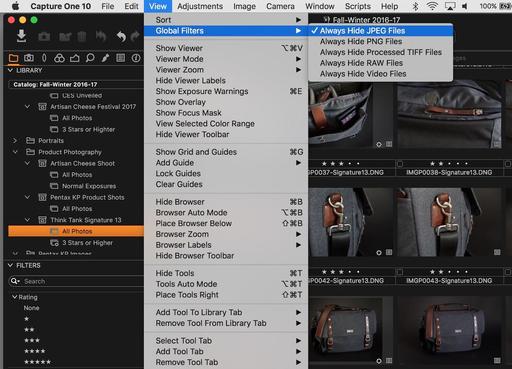The width and height of the screenshot is (512, 369).
Task: Click the AirPlay display icon
Action: (450, 6)
